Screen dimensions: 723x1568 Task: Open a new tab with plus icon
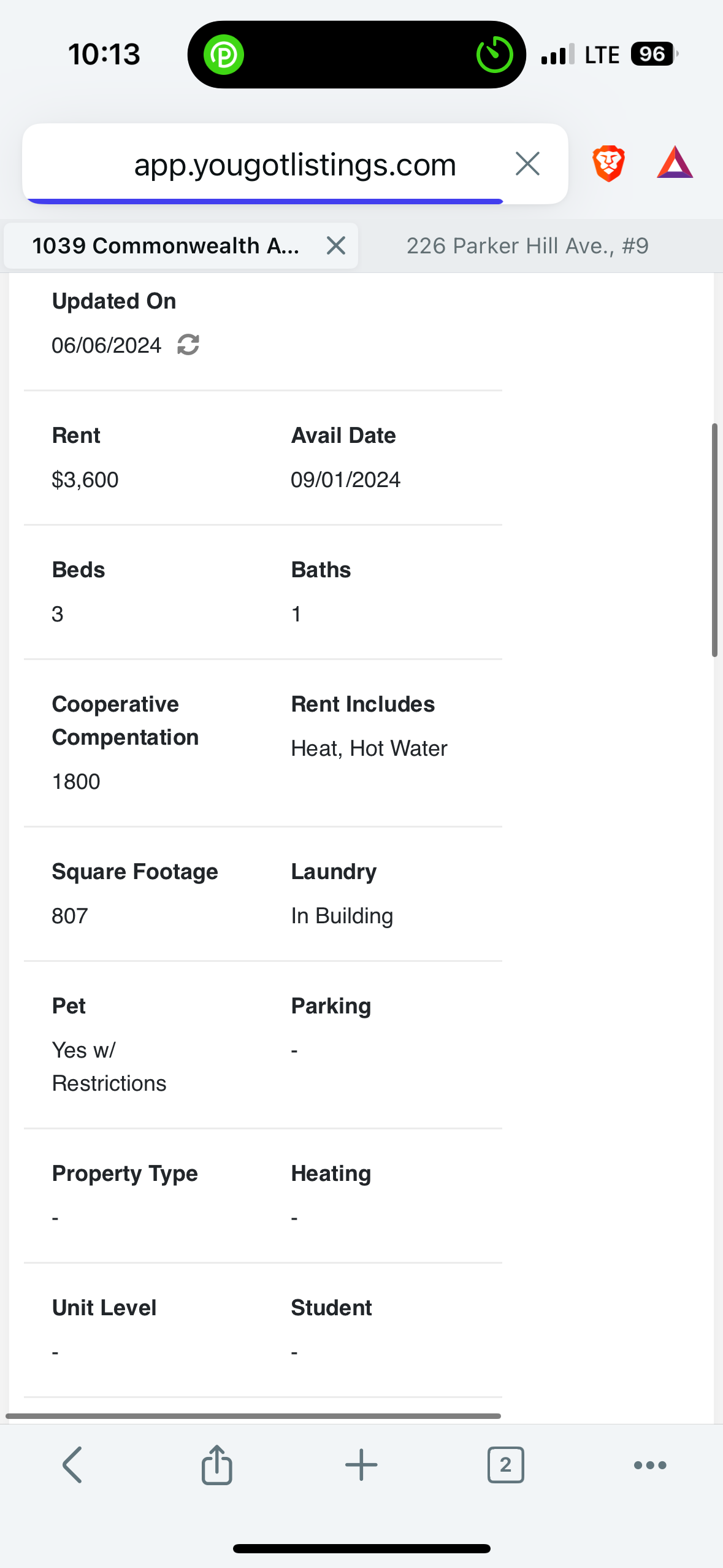pyautogui.click(x=361, y=1465)
